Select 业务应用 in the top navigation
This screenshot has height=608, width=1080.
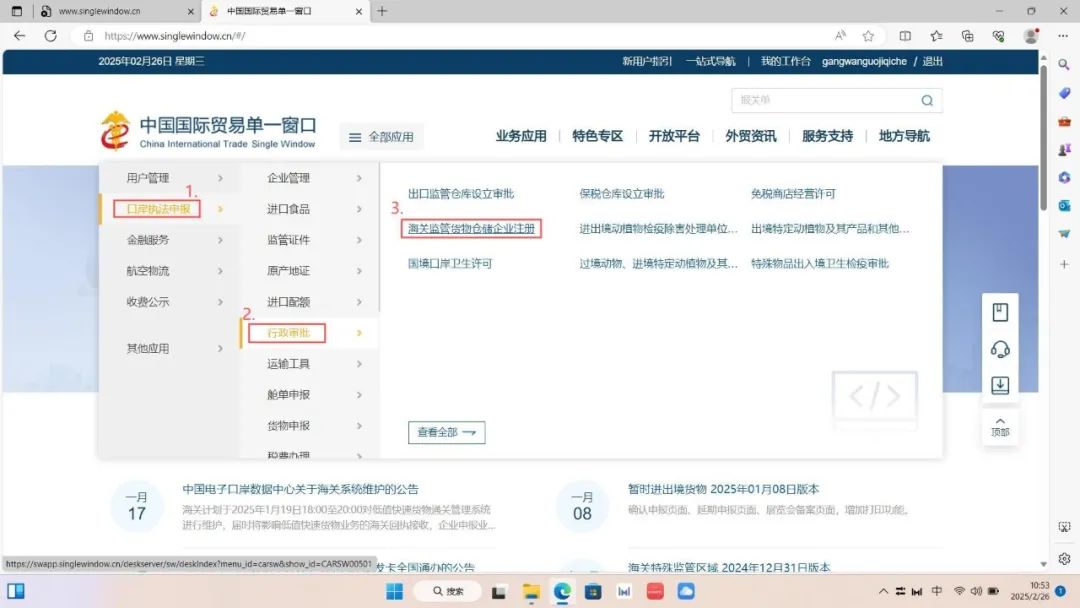point(521,136)
